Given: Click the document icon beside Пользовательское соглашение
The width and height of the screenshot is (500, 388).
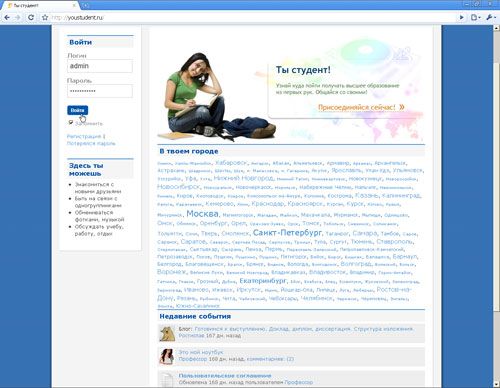Looking at the screenshot, I should tap(167, 380).
